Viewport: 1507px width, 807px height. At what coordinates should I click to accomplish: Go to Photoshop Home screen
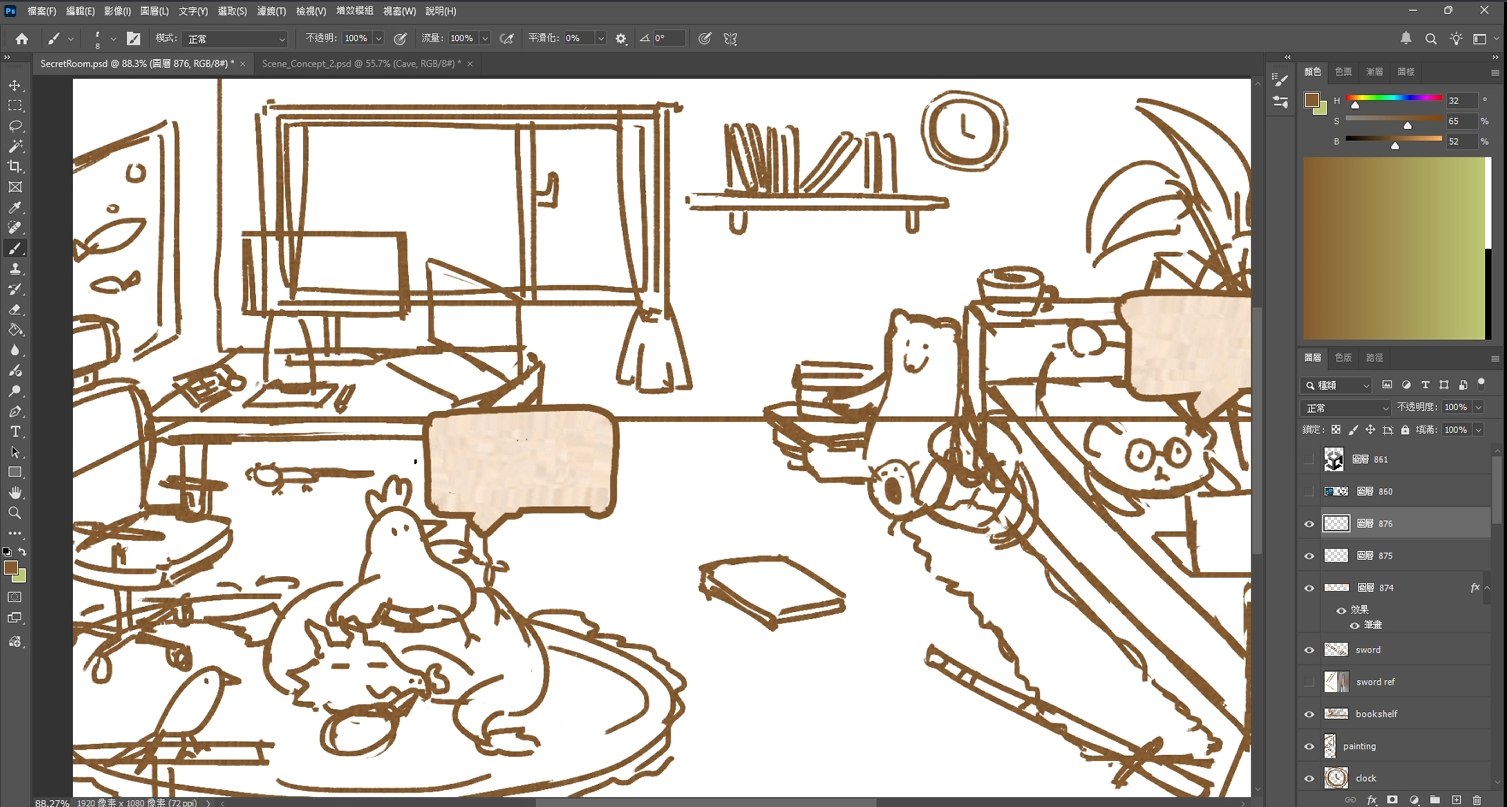(x=21, y=39)
